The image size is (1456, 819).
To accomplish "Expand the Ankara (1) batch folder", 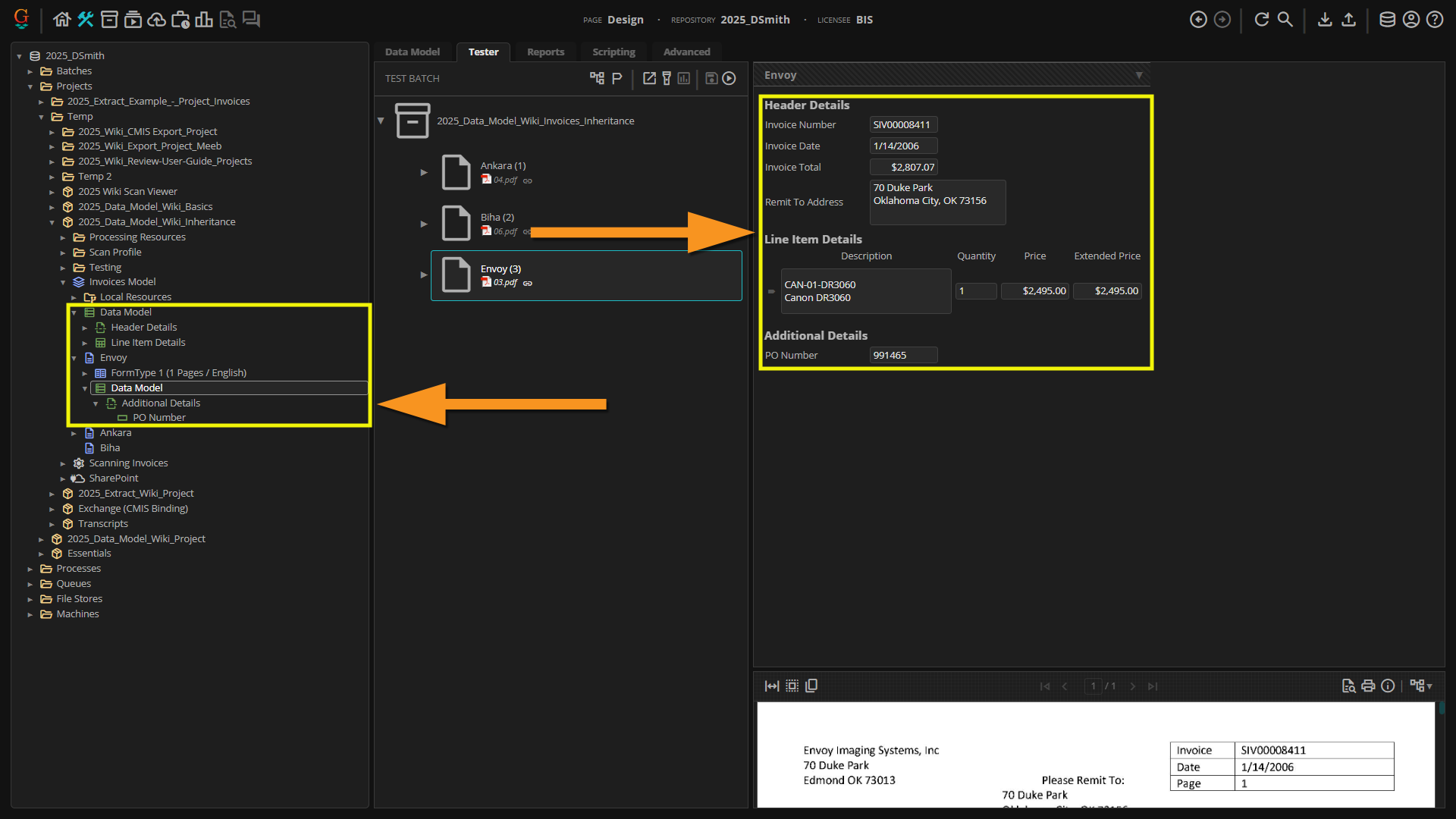I will [424, 172].
